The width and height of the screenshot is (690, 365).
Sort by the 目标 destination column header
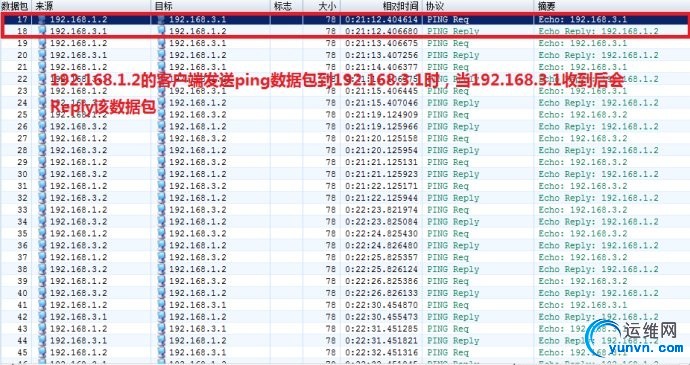tap(211, 6)
